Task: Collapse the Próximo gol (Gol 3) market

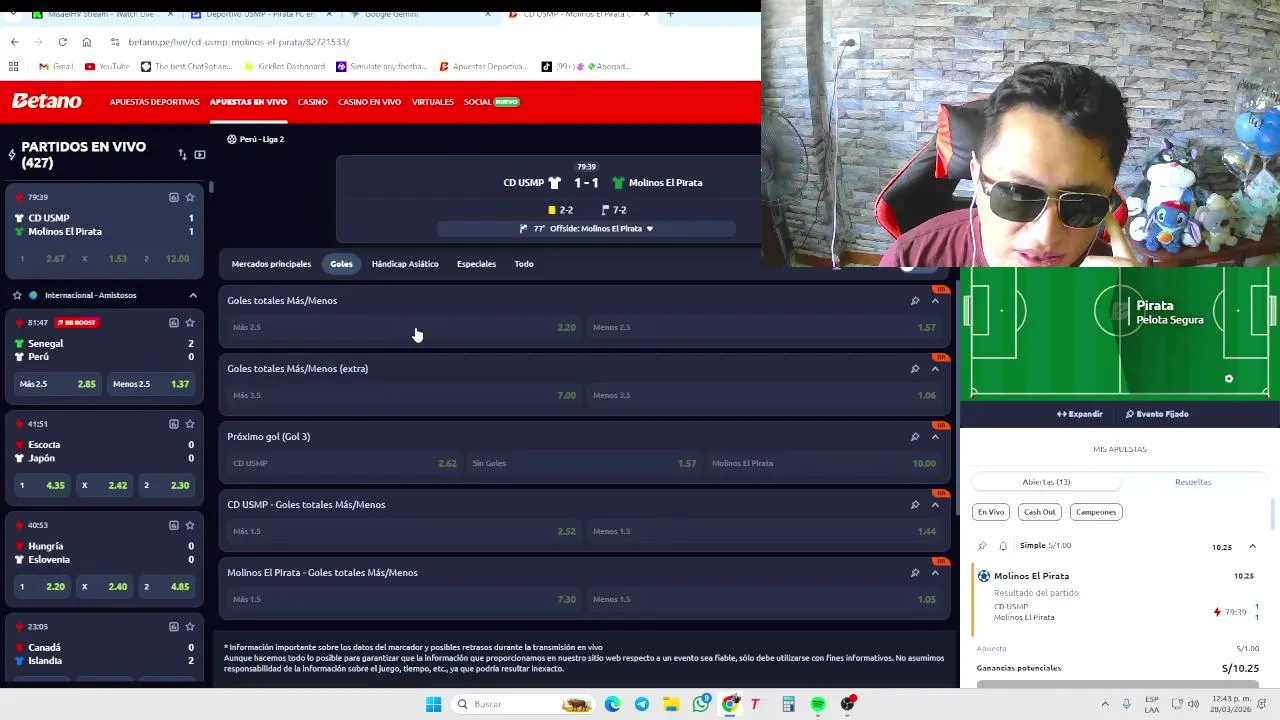Action: [x=935, y=437]
